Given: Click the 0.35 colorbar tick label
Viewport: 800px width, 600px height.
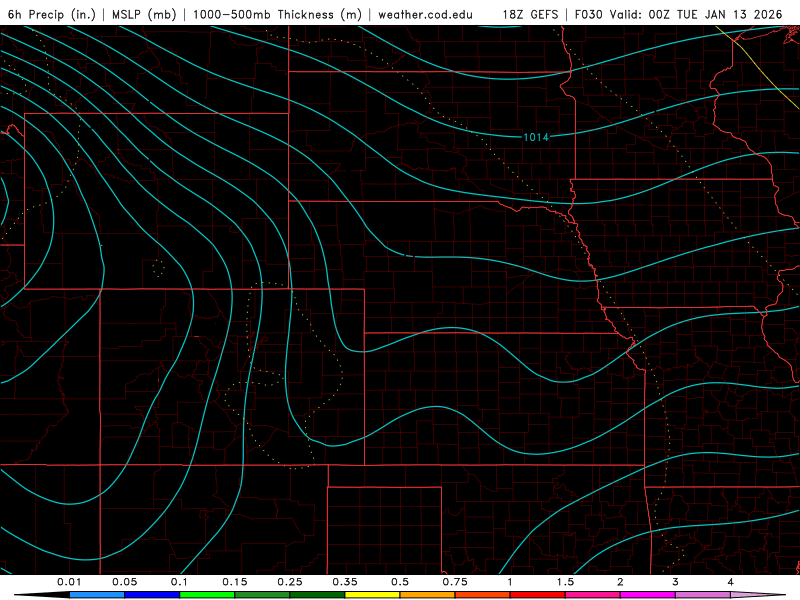Looking at the screenshot, I should point(345,582).
